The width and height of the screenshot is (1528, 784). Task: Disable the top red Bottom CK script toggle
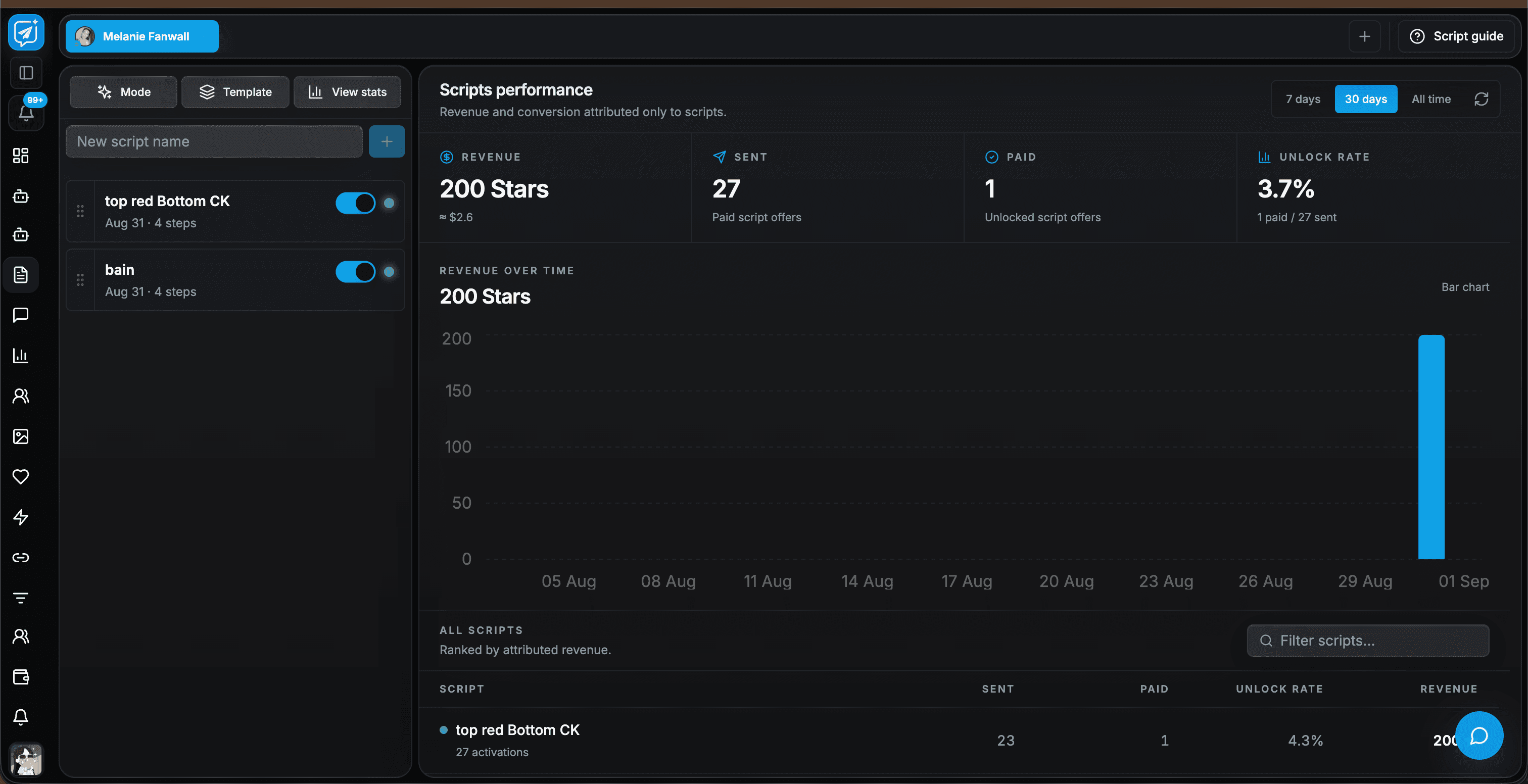[x=355, y=203]
